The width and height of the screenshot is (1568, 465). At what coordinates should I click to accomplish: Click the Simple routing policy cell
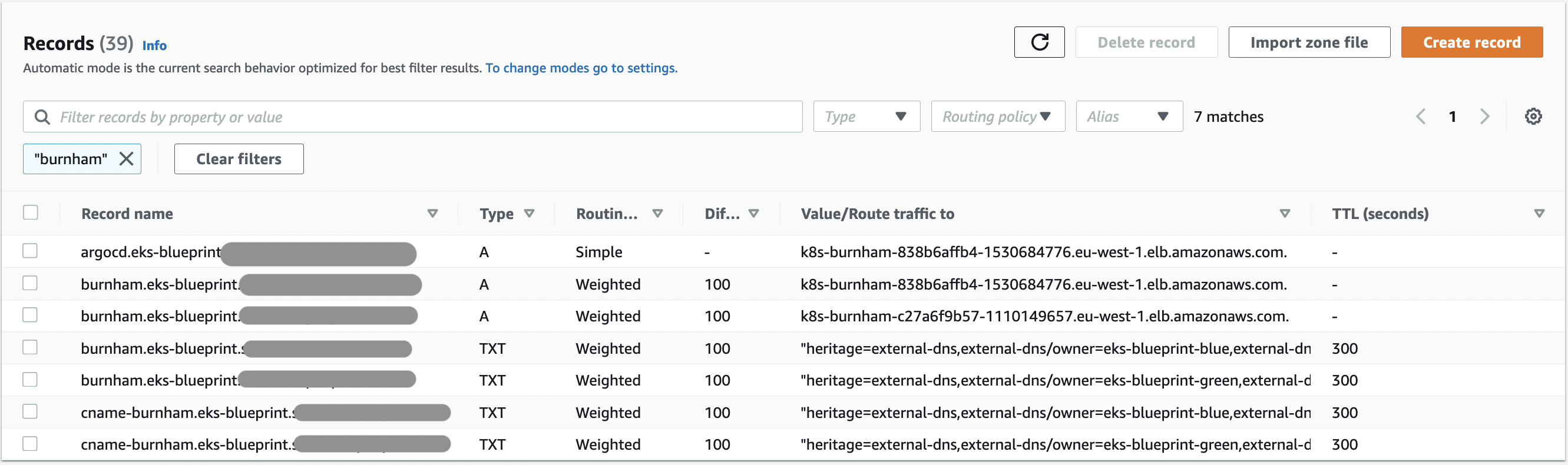[x=599, y=252]
